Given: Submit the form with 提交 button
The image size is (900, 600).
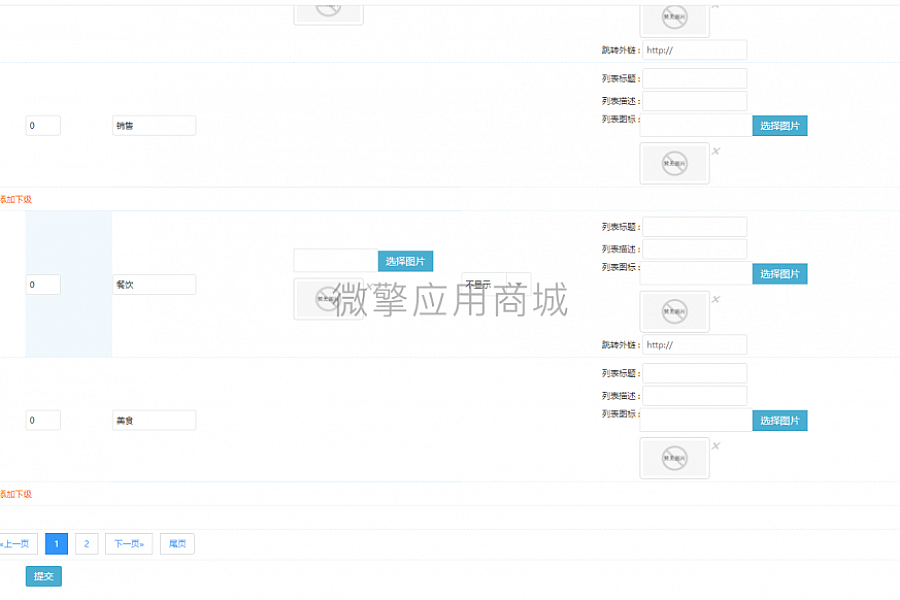Looking at the screenshot, I should click(x=44, y=576).
